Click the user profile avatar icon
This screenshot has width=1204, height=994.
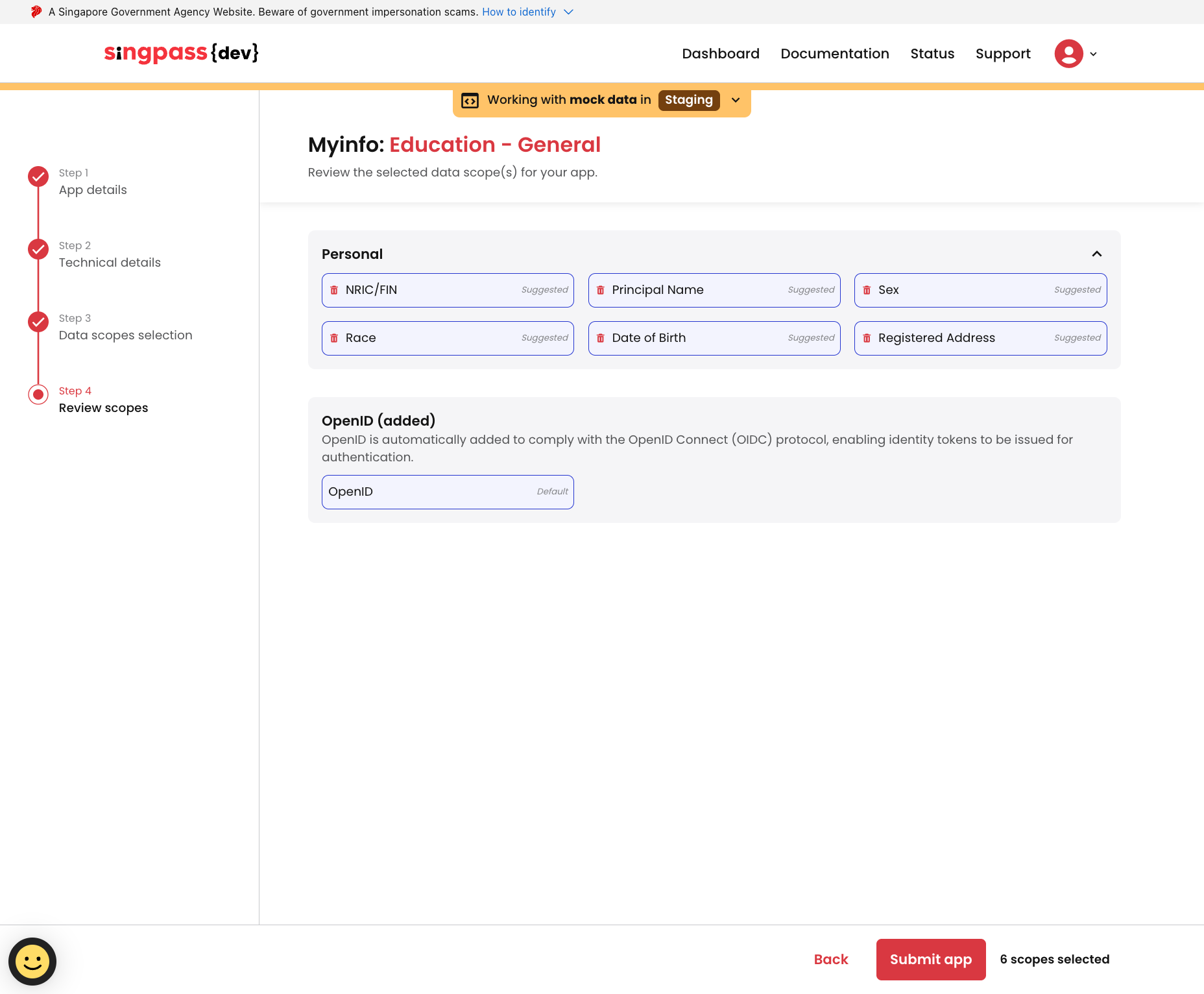click(1068, 54)
